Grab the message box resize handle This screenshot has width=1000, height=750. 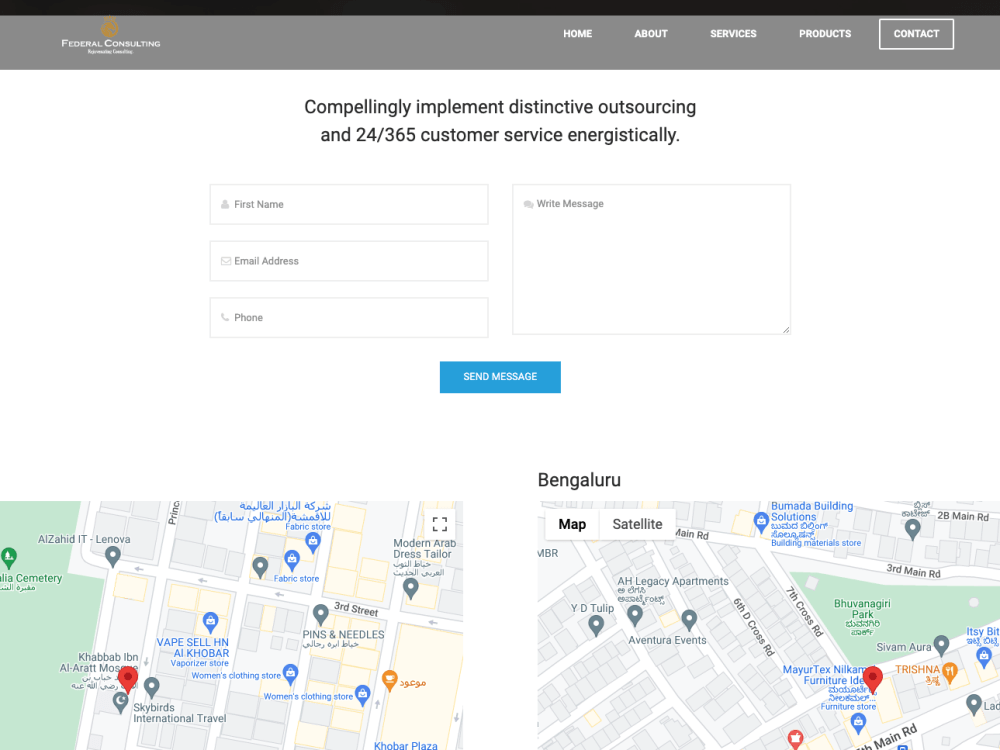click(786, 330)
